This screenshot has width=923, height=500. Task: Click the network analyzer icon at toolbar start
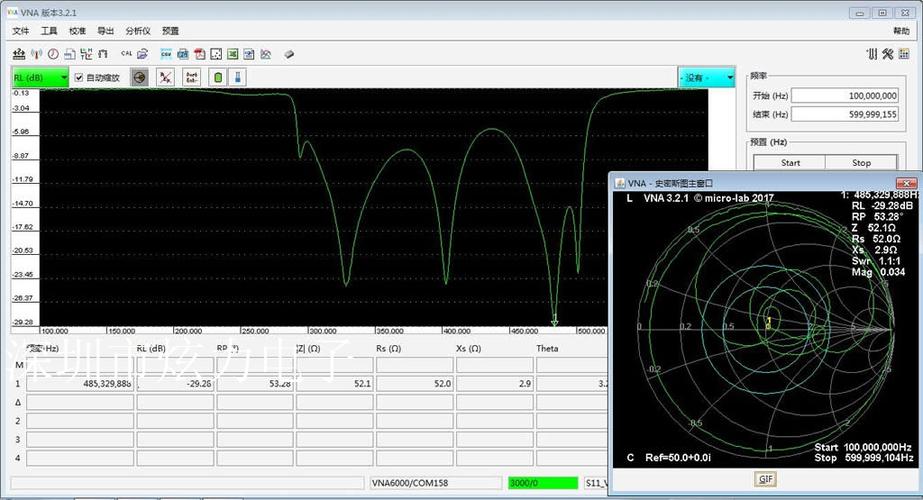19,54
